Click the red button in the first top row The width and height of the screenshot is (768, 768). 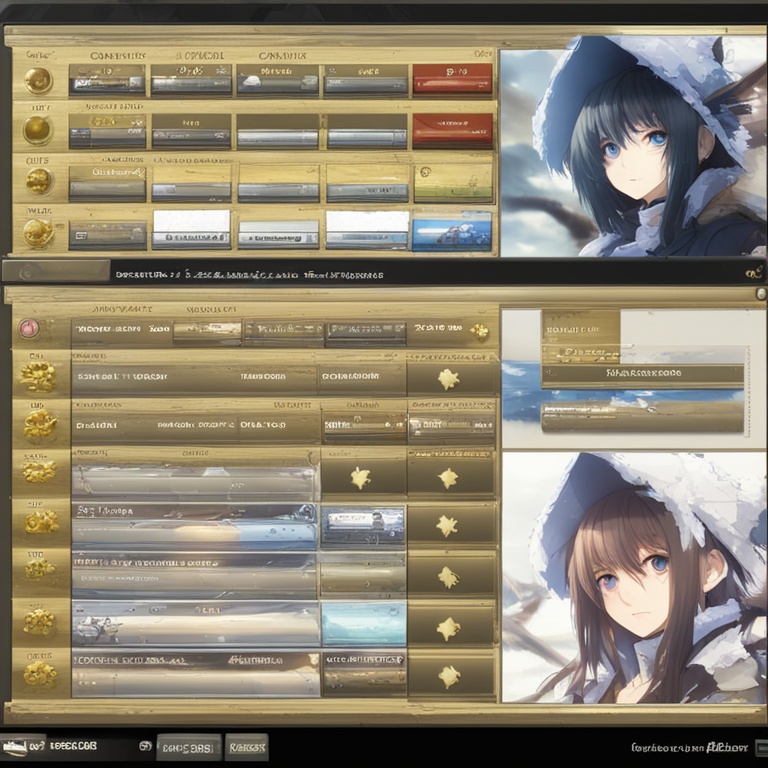click(452, 79)
